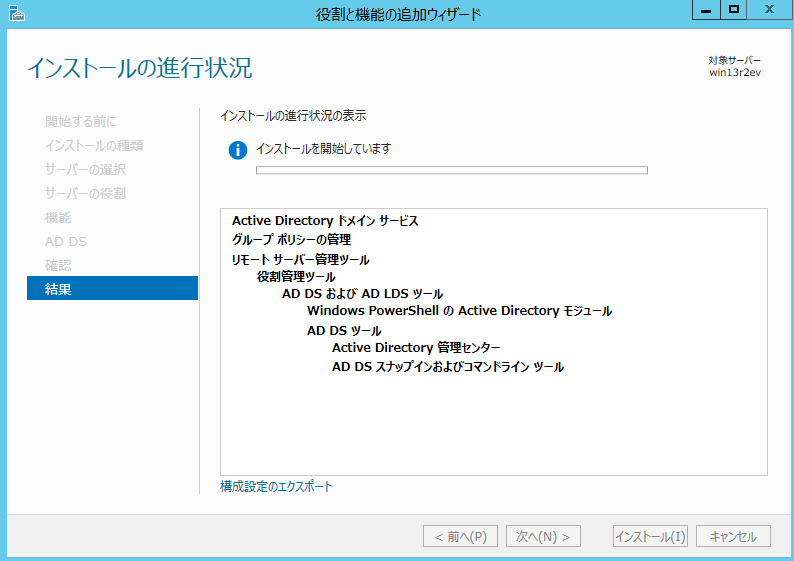This screenshot has height=561, width=794.
Task: Select 開始する前に step in sidebar
Action: click(80, 122)
